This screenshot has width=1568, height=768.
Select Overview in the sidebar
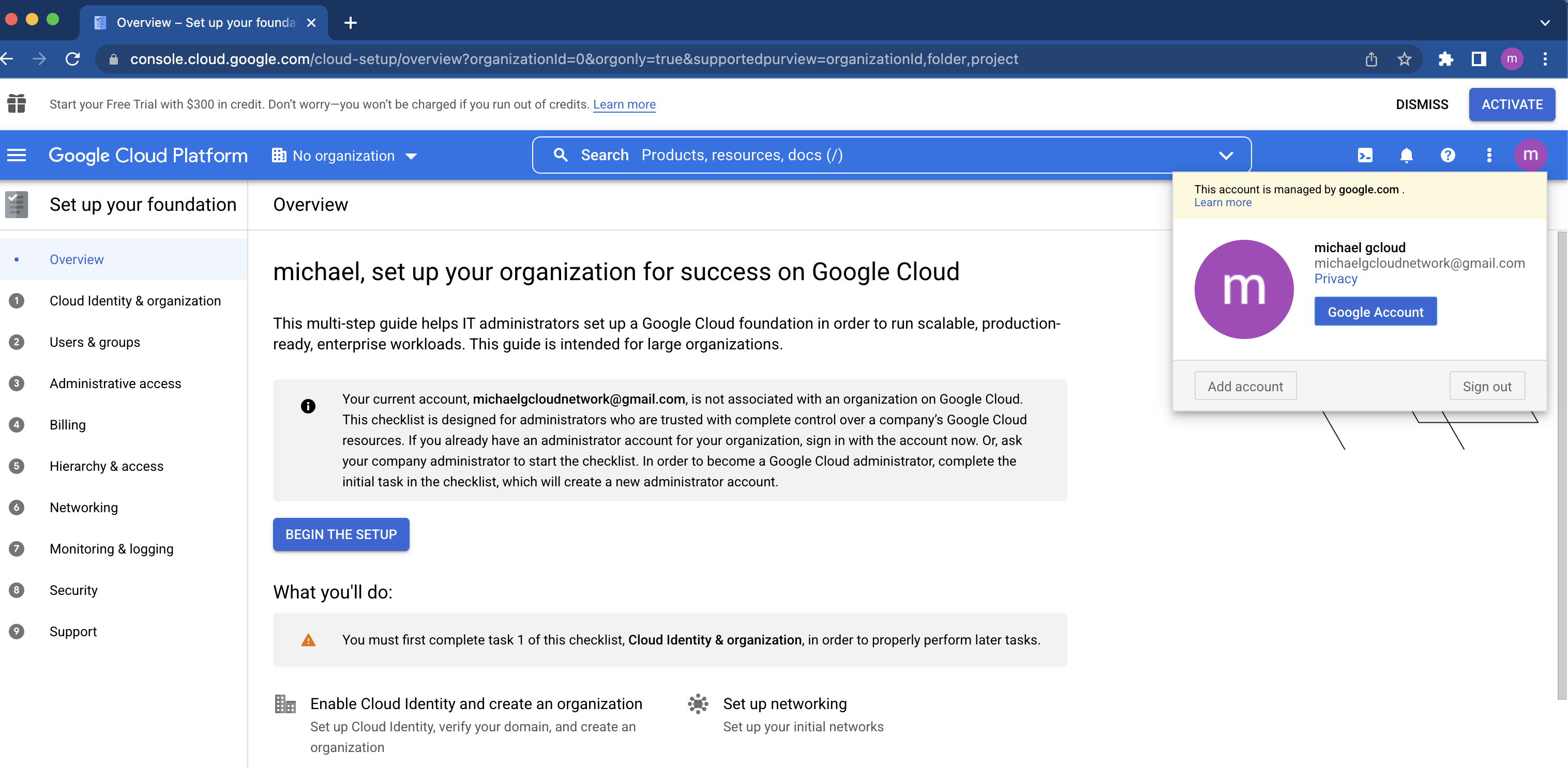(x=124, y=259)
